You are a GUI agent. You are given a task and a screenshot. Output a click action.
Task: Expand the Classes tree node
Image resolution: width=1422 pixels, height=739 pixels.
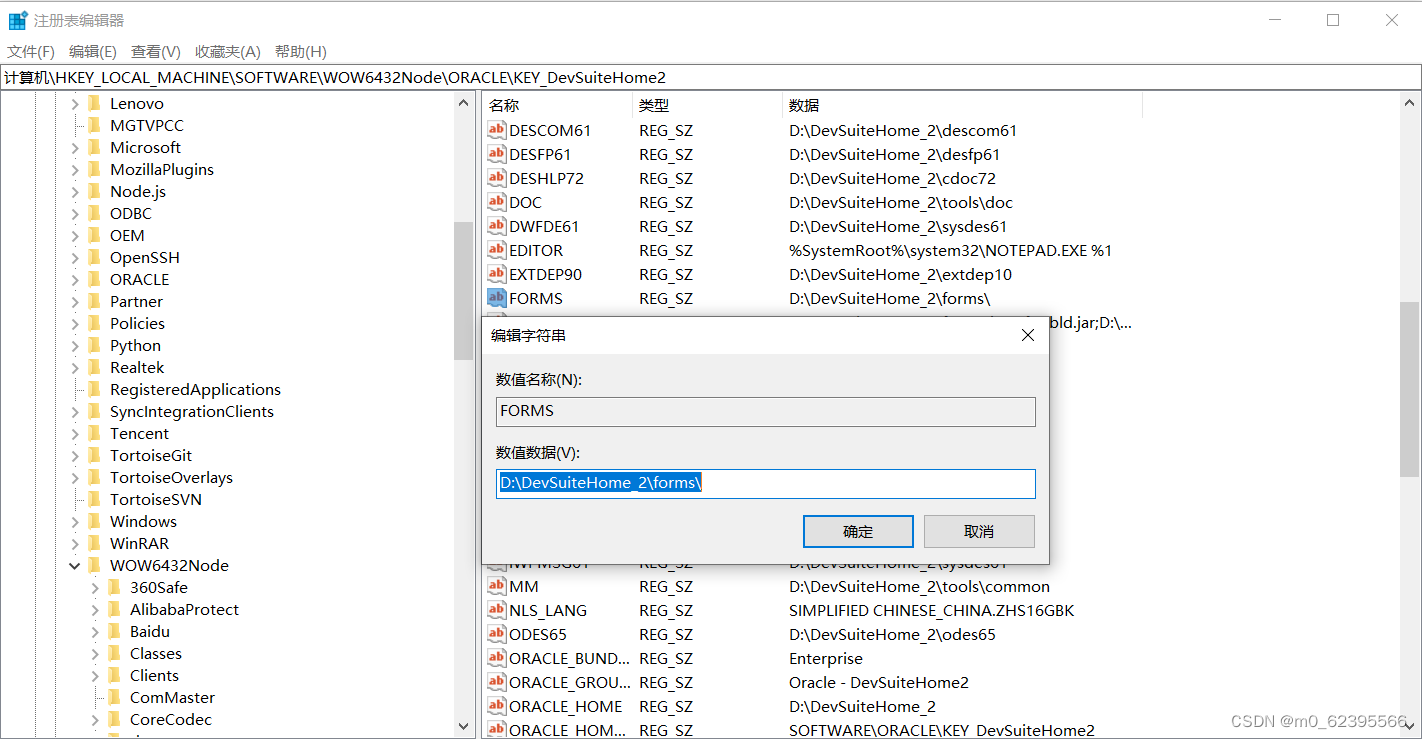[x=95, y=653]
